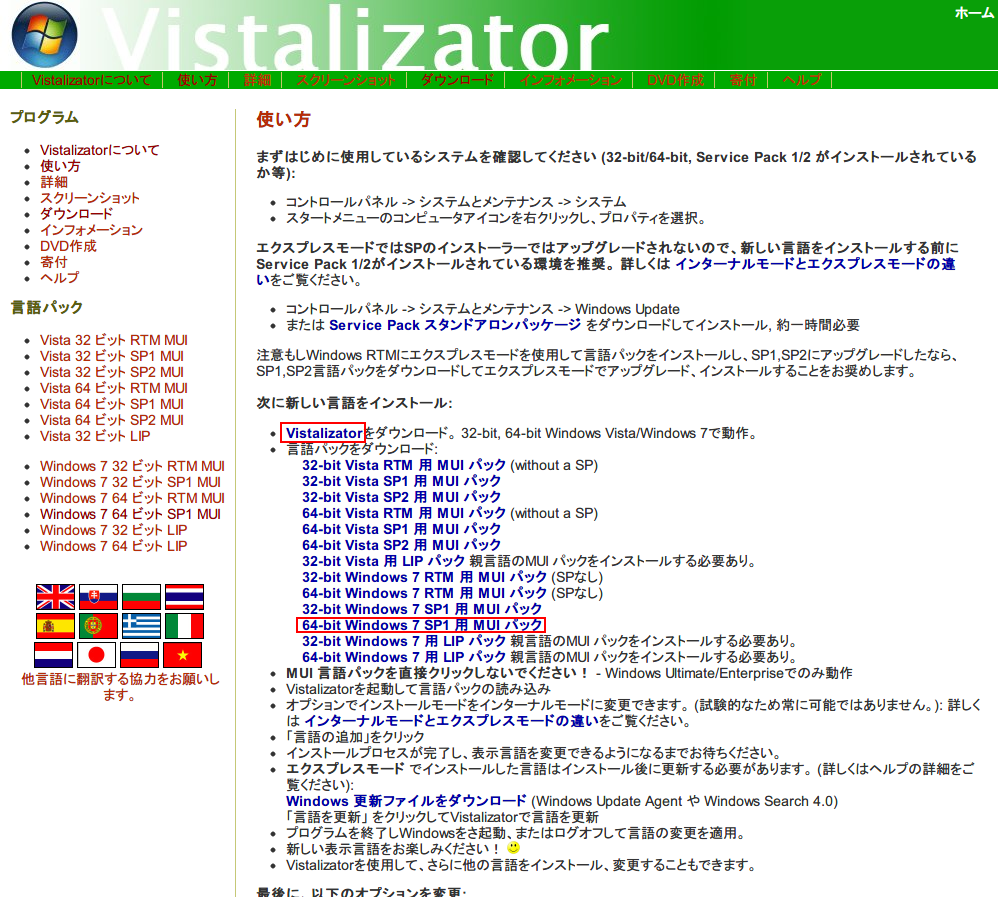Choose the Italian flag
998x897 pixels.
click(x=185, y=626)
